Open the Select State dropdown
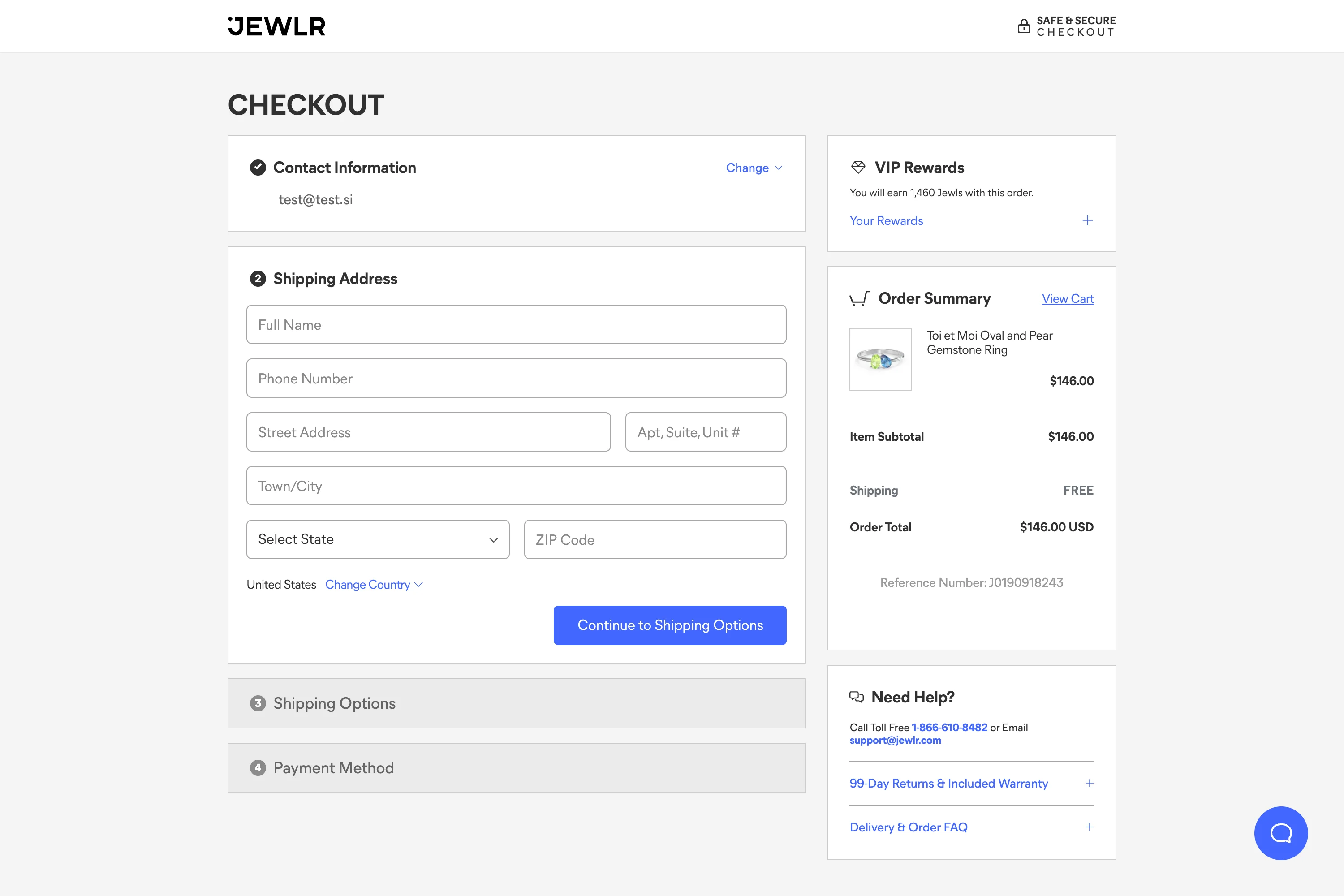The height and width of the screenshot is (896, 1344). pos(378,539)
